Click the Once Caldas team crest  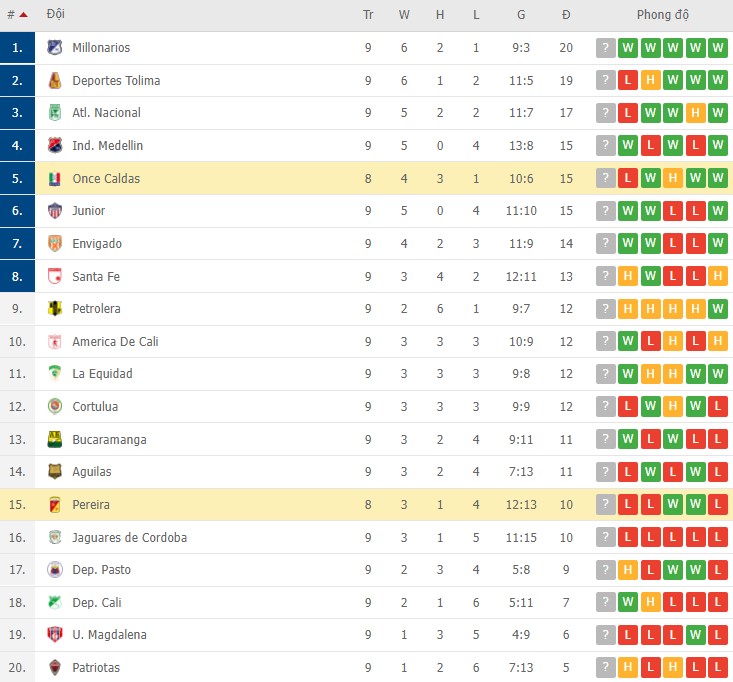pos(55,179)
